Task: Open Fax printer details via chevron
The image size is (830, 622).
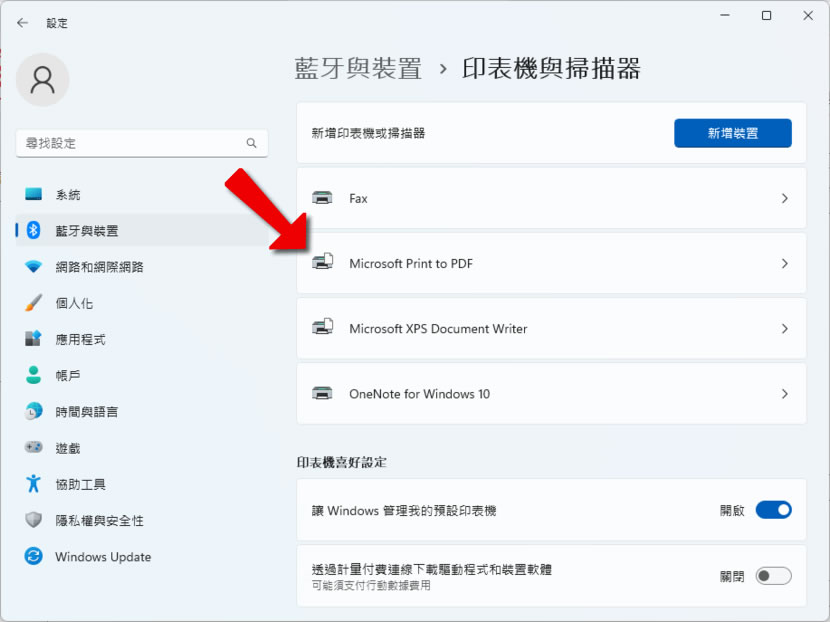Action: tap(784, 198)
